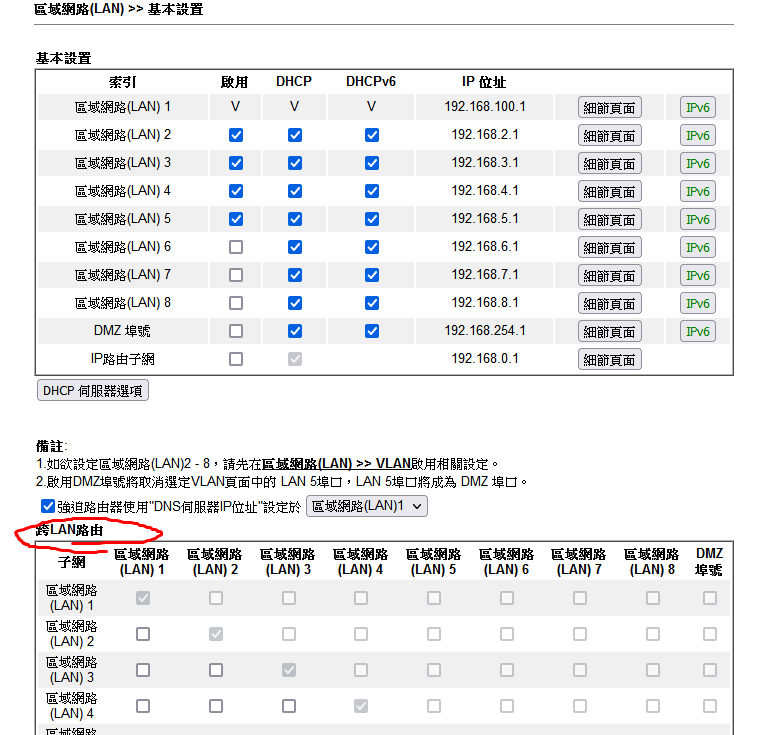Click IPv6 button for LAN 5

coord(698,220)
